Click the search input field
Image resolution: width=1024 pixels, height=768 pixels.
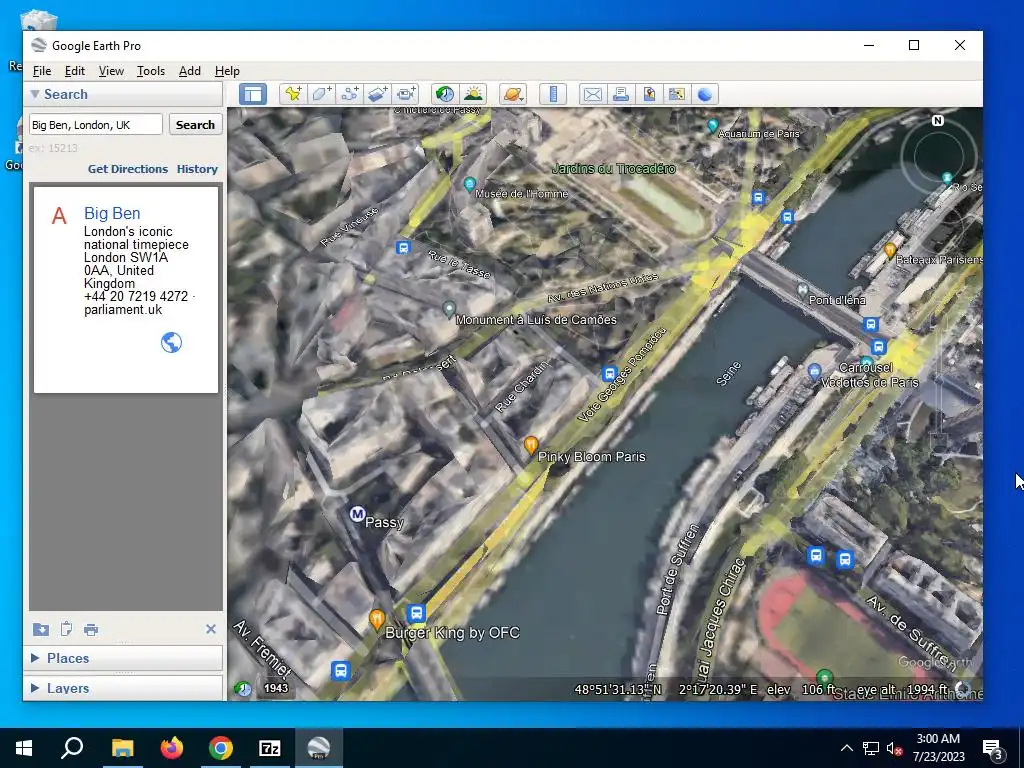click(95, 125)
